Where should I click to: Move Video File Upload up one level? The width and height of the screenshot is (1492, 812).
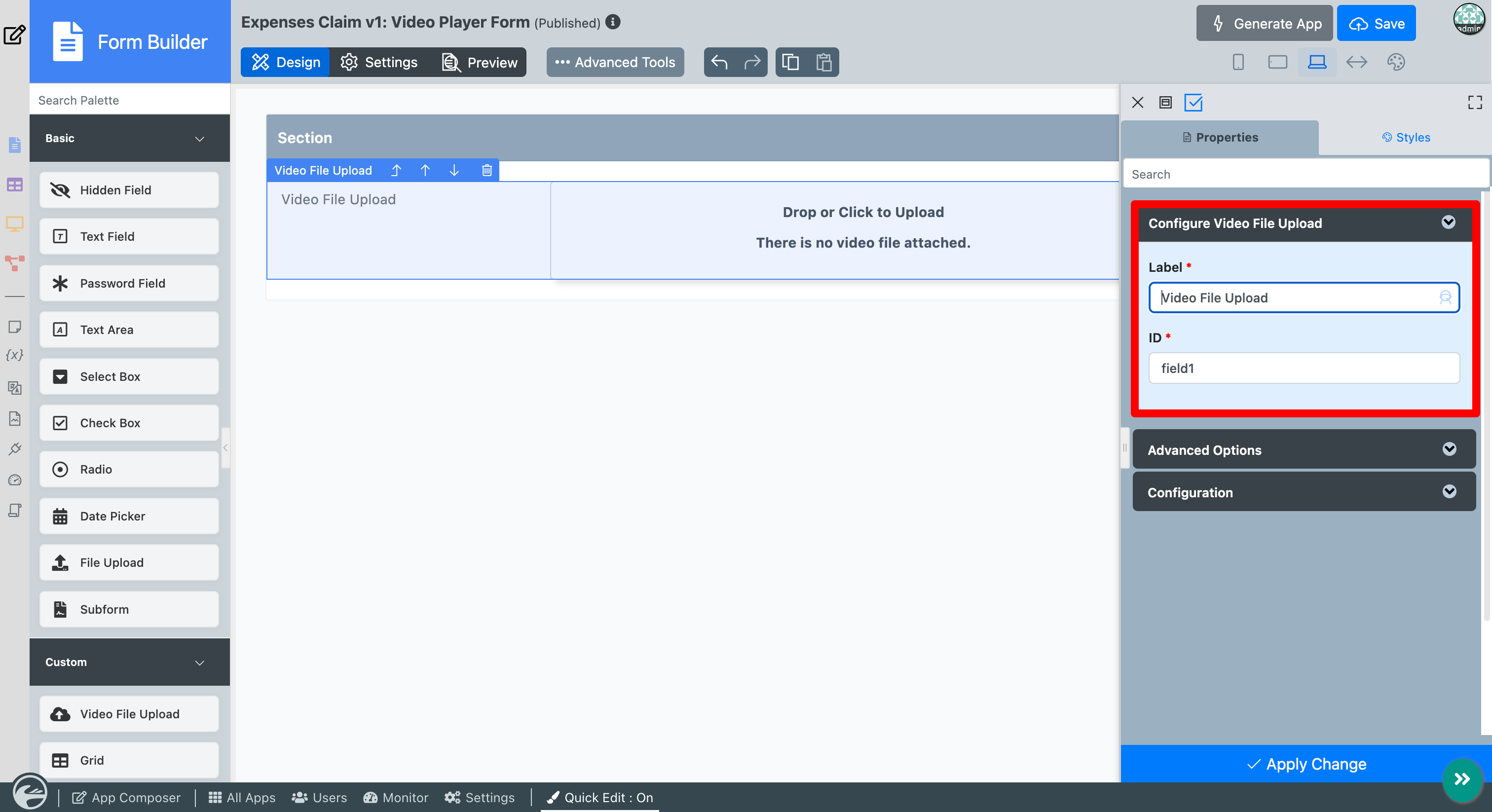click(396, 170)
